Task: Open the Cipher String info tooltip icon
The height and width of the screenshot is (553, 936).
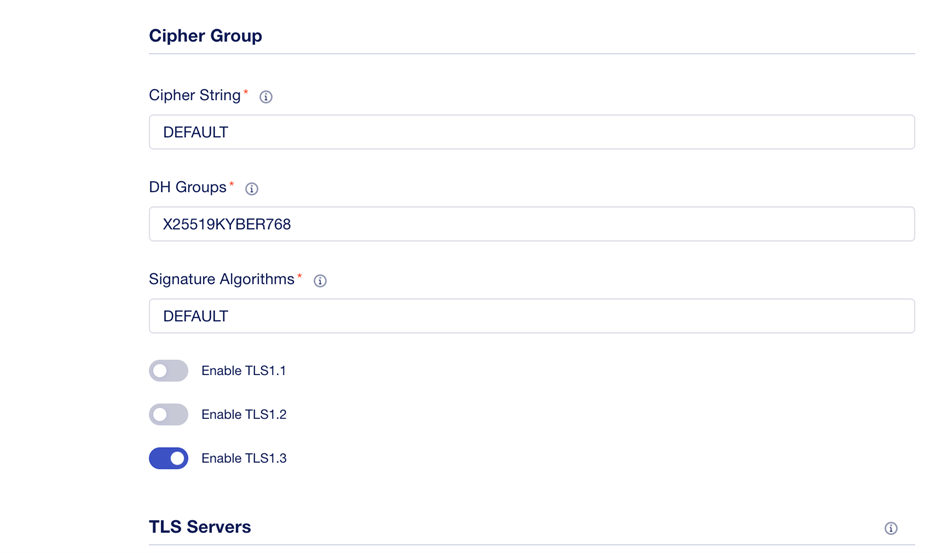Action: (266, 97)
